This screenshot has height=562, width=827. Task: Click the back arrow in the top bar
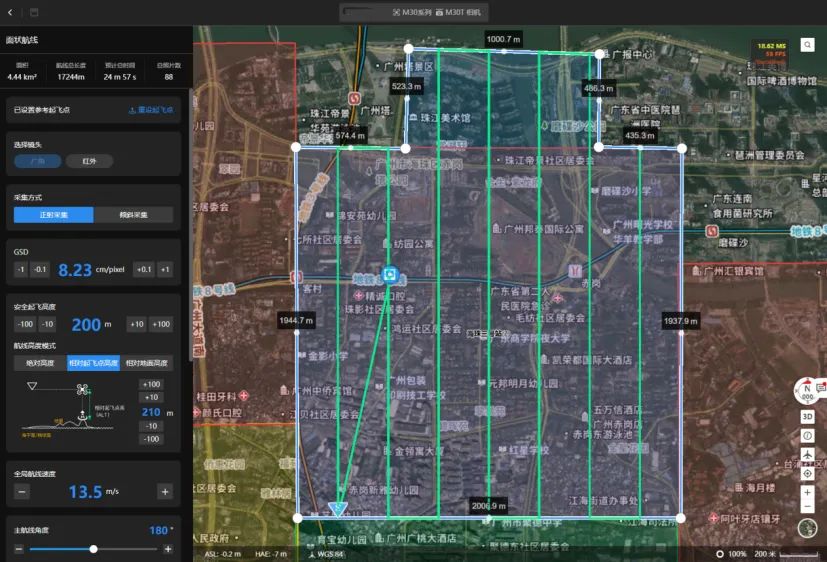10,12
